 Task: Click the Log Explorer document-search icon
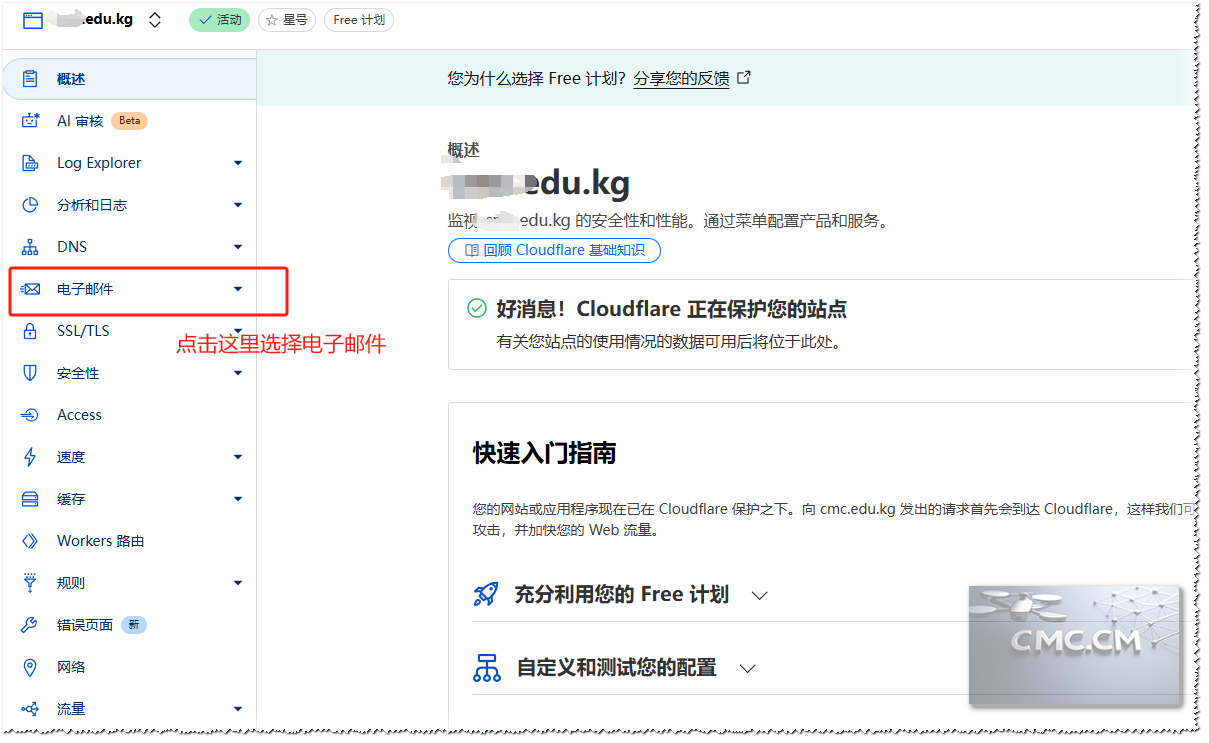pos(30,163)
